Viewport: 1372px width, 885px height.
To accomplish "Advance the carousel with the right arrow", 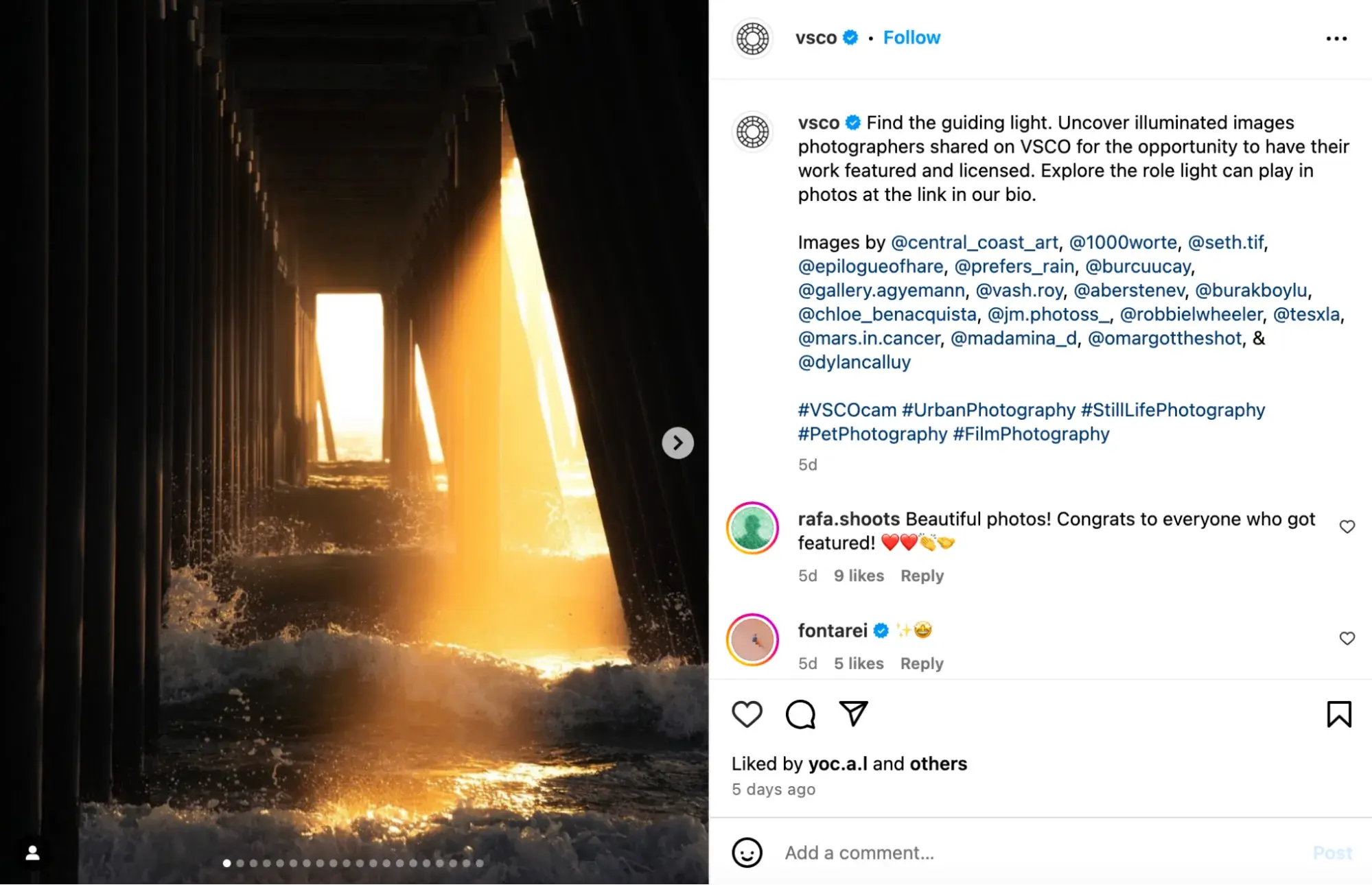I will (677, 442).
